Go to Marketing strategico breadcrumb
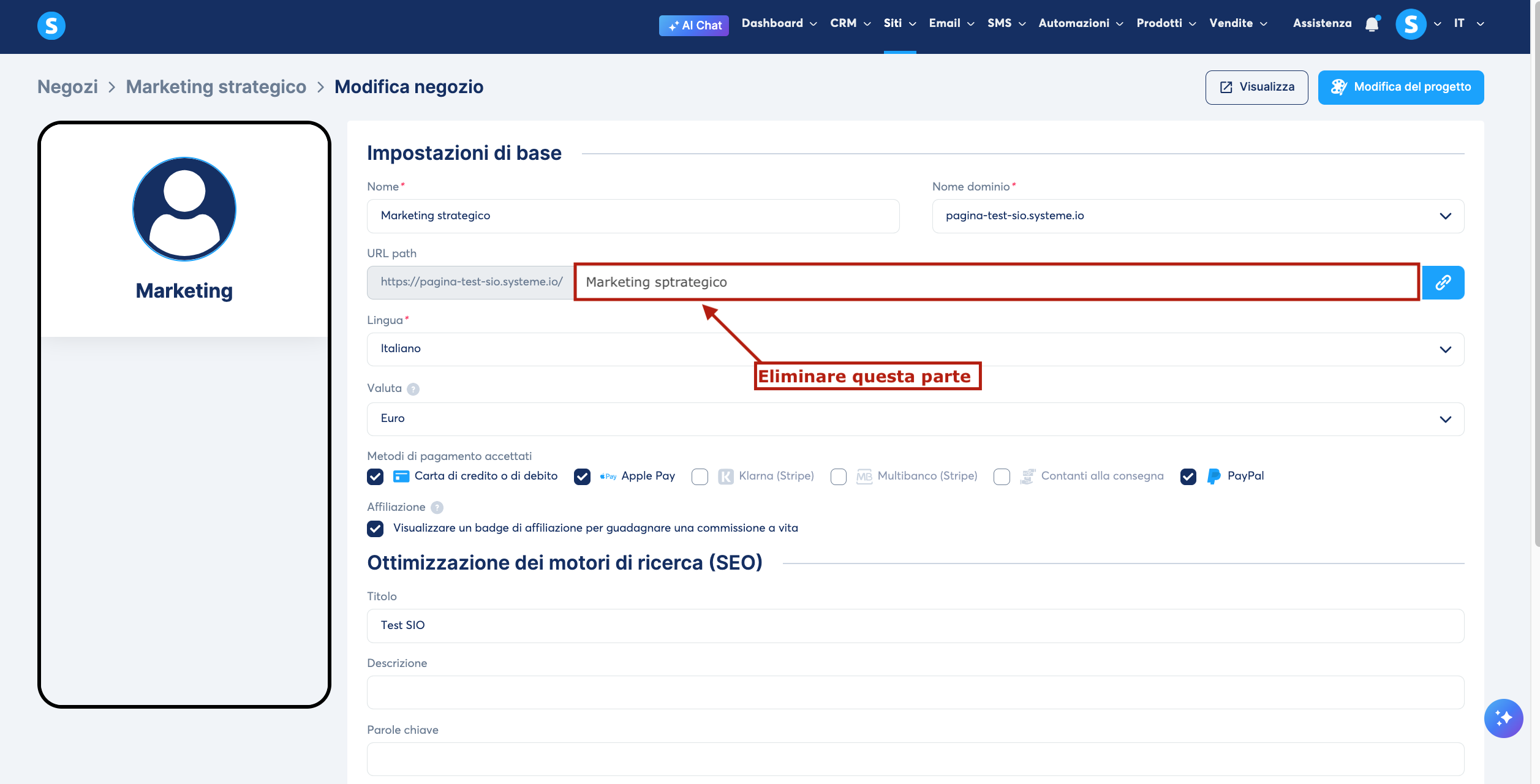 [x=216, y=87]
